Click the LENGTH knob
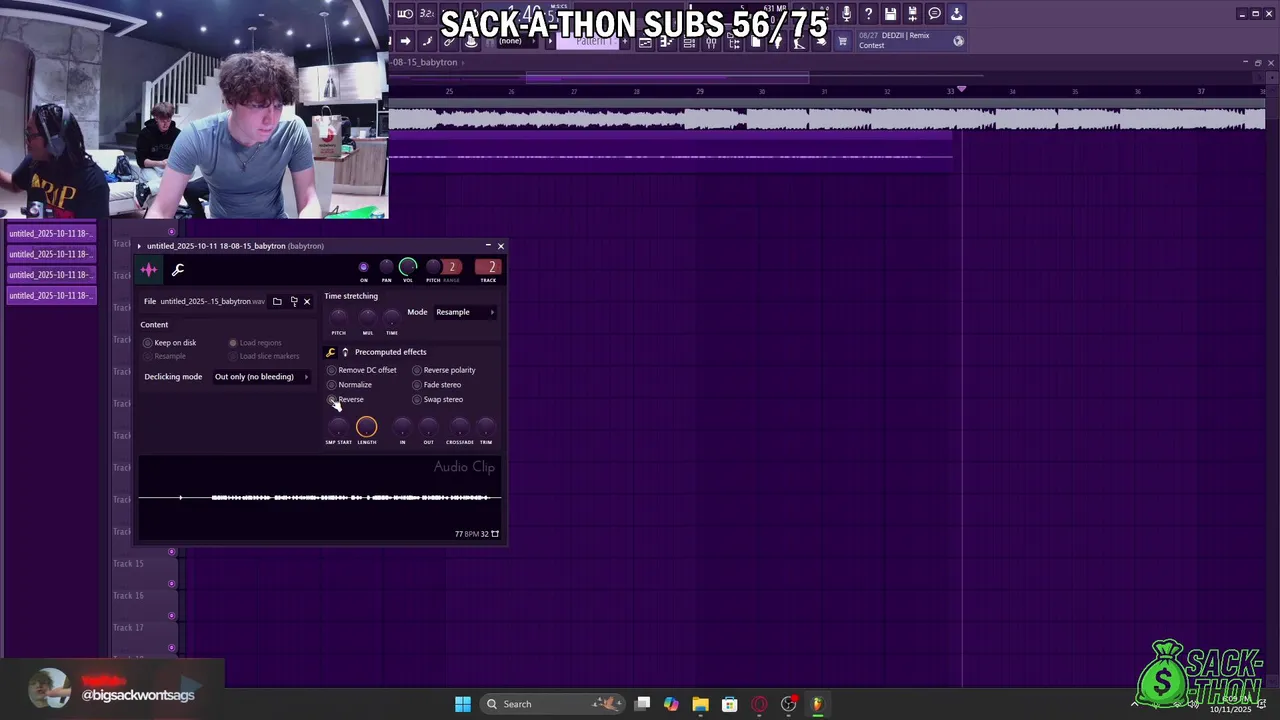This screenshot has width=1280, height=720. (366, 428)
